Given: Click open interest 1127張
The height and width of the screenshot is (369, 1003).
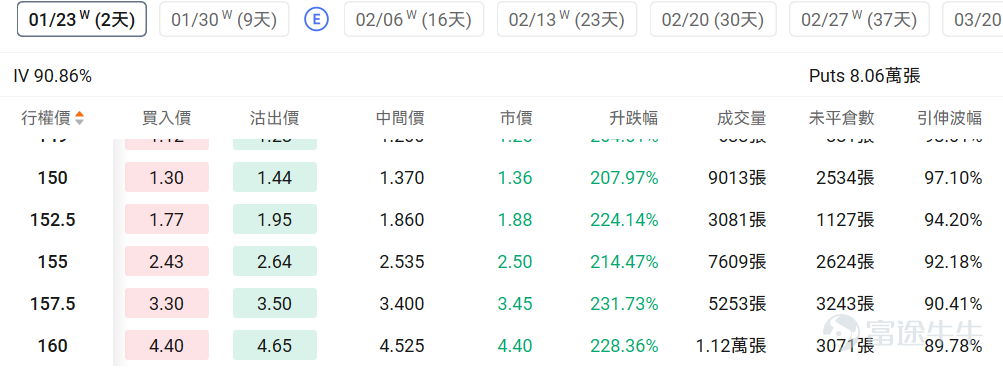Looking at the screenshot, I should coord(845,220).
